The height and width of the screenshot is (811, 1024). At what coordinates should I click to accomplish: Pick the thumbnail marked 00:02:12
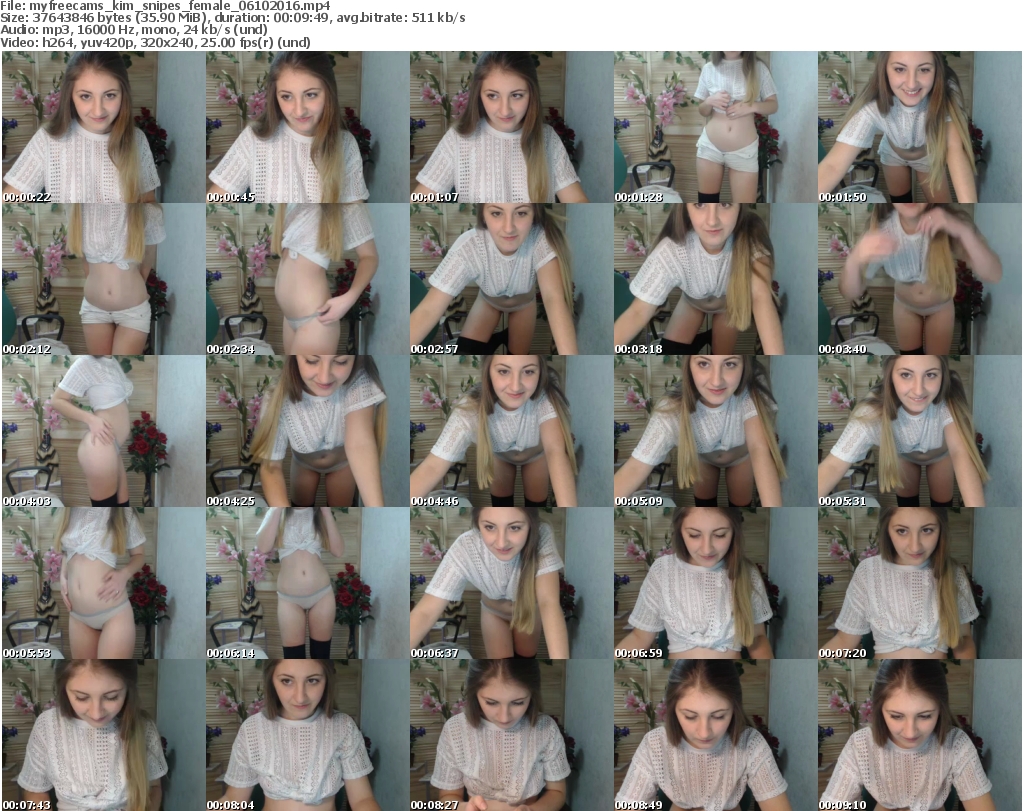tap(104, 279)
